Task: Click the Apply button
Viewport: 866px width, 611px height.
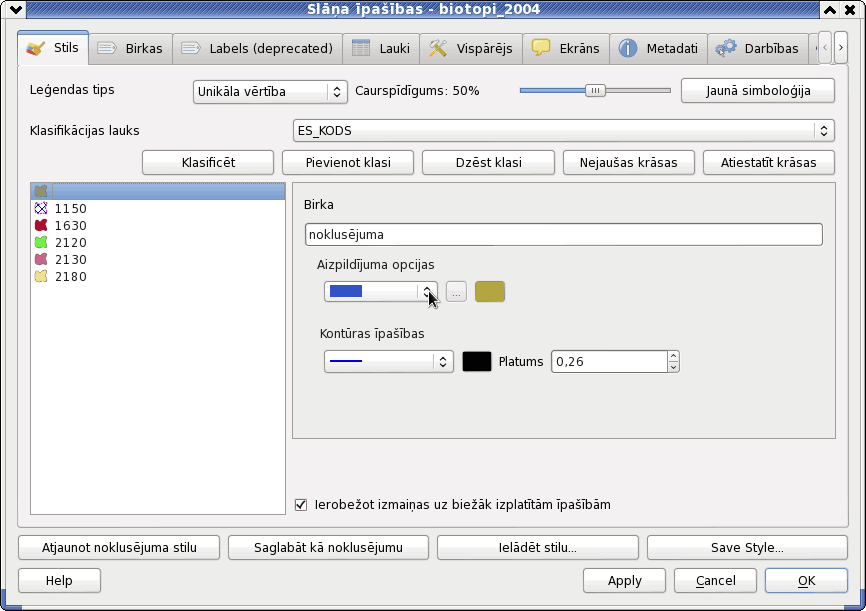Action: (x=625, y=581)
